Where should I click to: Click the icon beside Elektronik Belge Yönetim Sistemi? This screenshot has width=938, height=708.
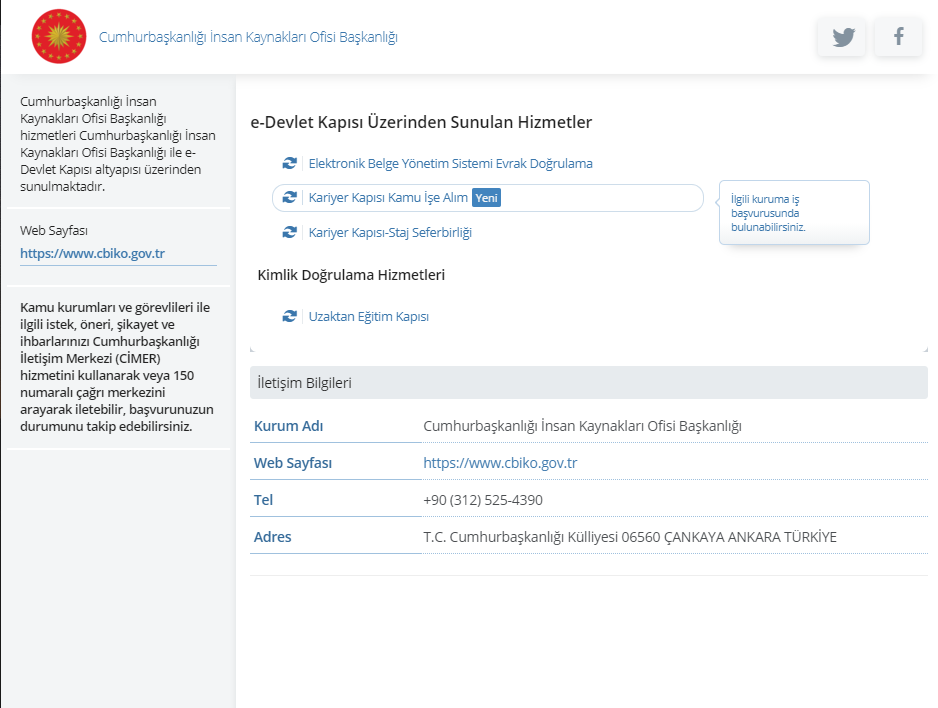(290, 163)
